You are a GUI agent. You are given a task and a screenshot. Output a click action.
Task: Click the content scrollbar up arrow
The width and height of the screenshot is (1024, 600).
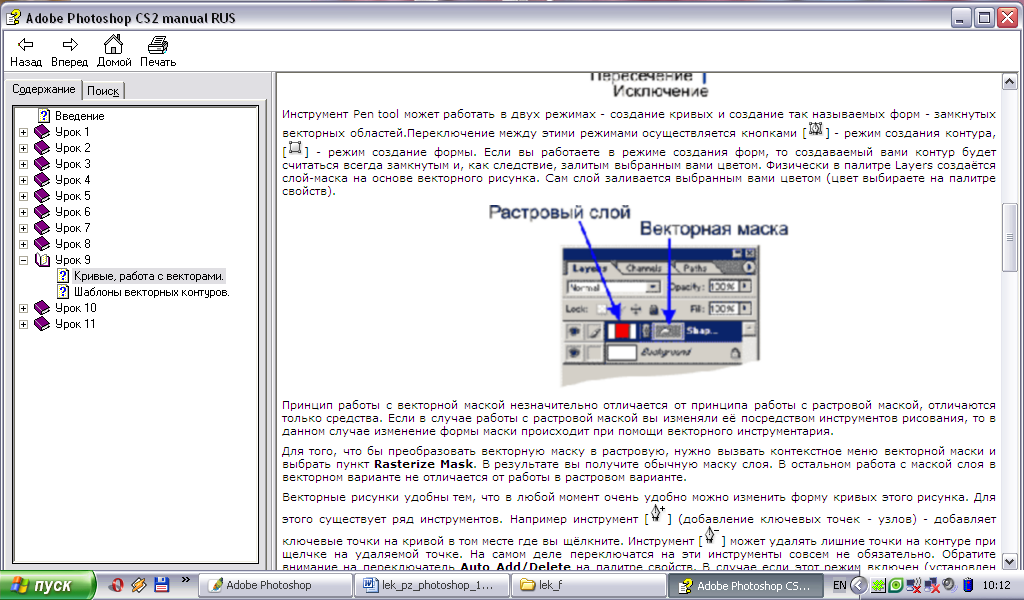click(1009, 82)
